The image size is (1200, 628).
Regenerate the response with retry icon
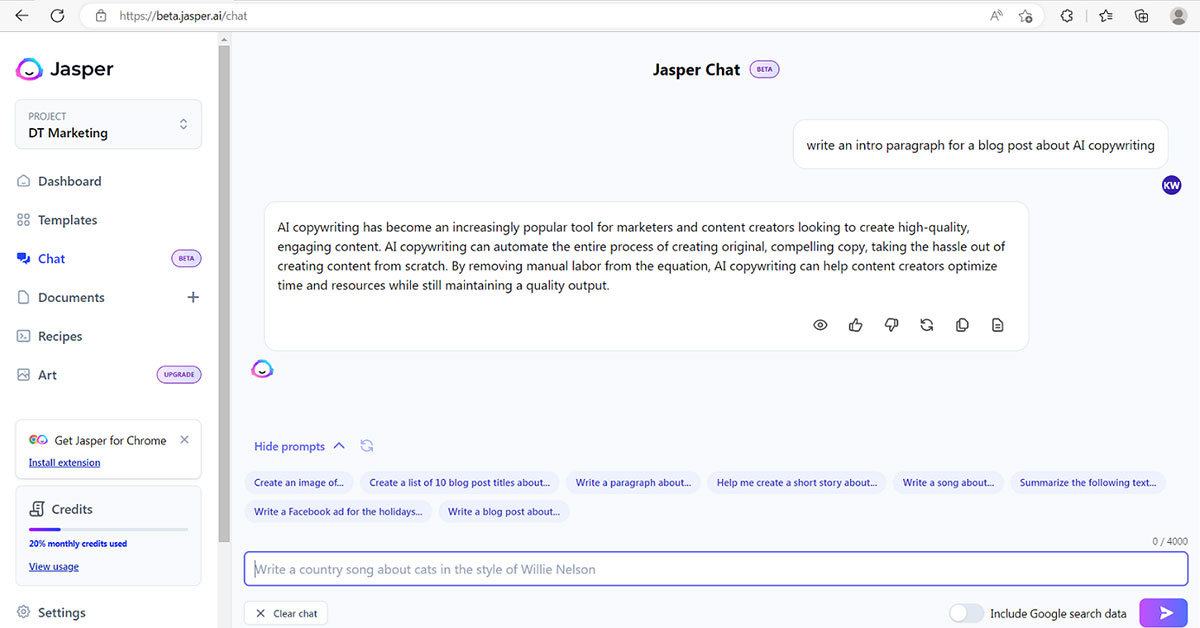(927, 325)
